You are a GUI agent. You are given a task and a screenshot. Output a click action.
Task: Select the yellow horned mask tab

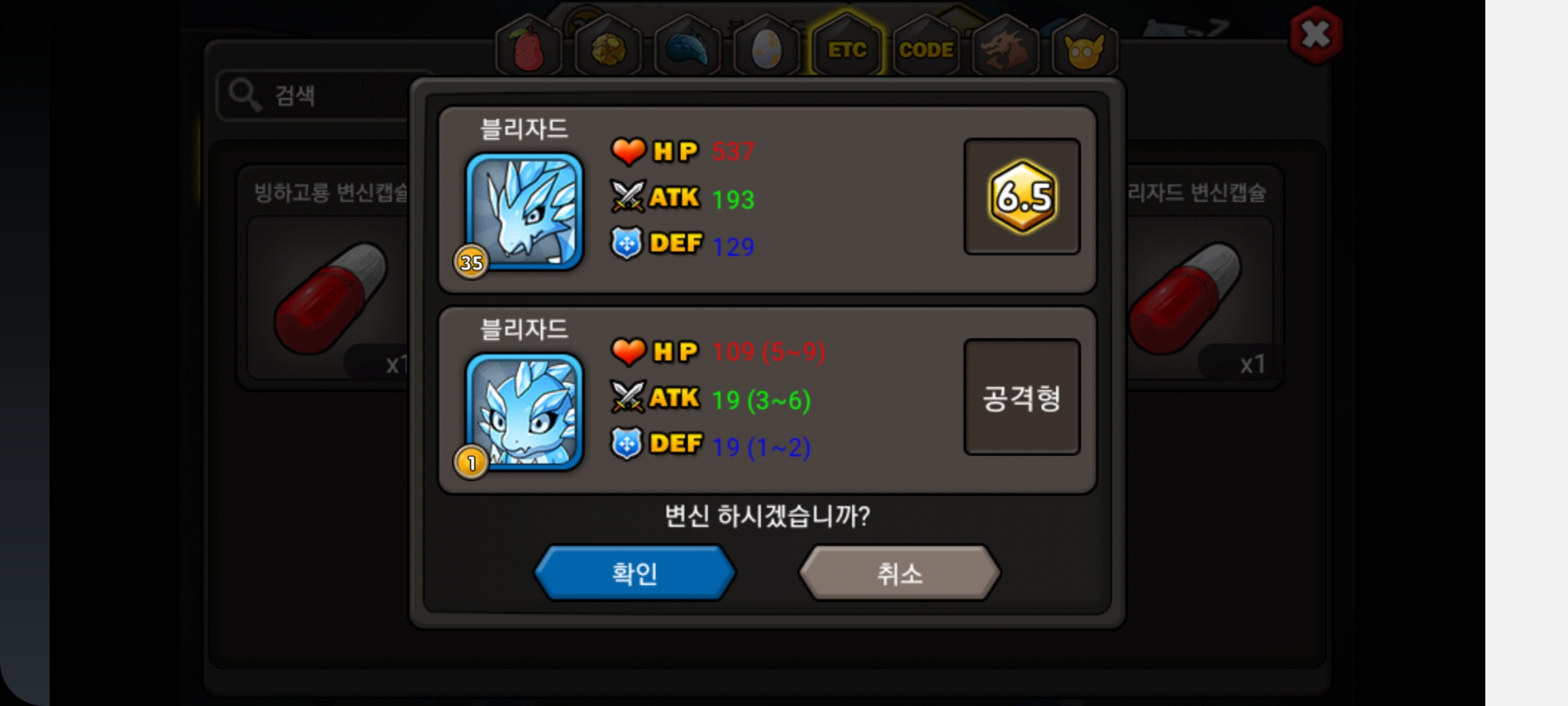[x=1085, y=47]
